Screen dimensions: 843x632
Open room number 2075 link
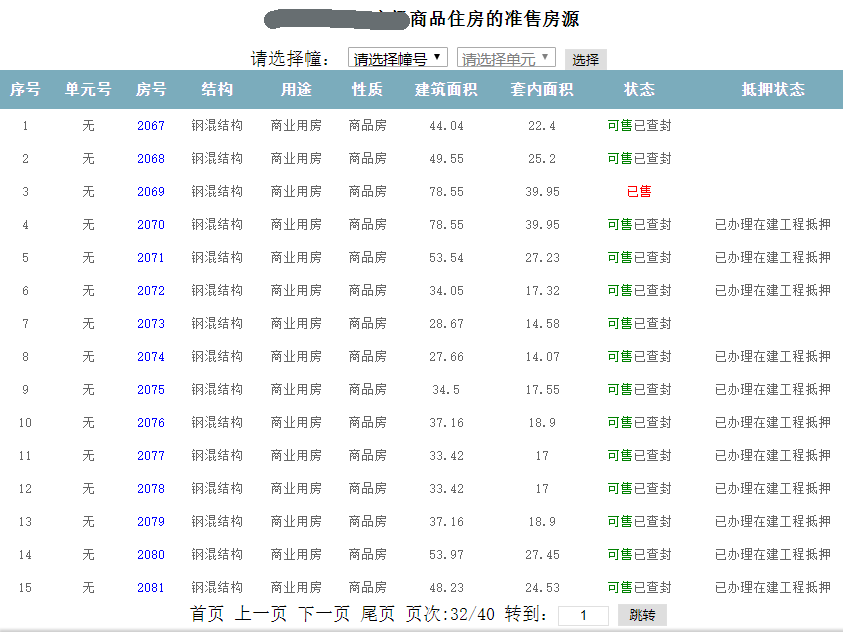click(151, 390)
